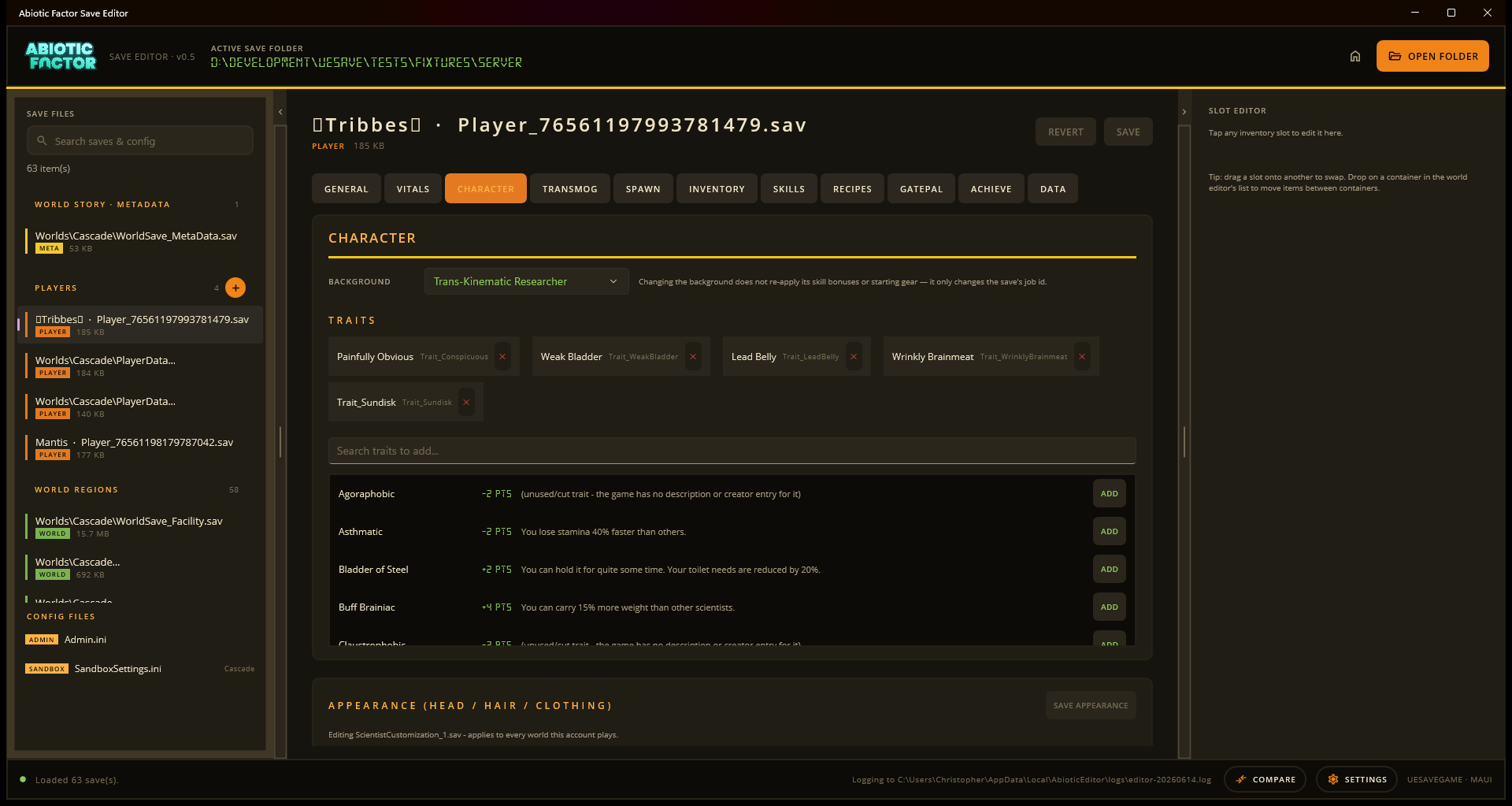The image size is (1512, 806).
Task: Click the Revert button
Action: (x=1065, y=132)
